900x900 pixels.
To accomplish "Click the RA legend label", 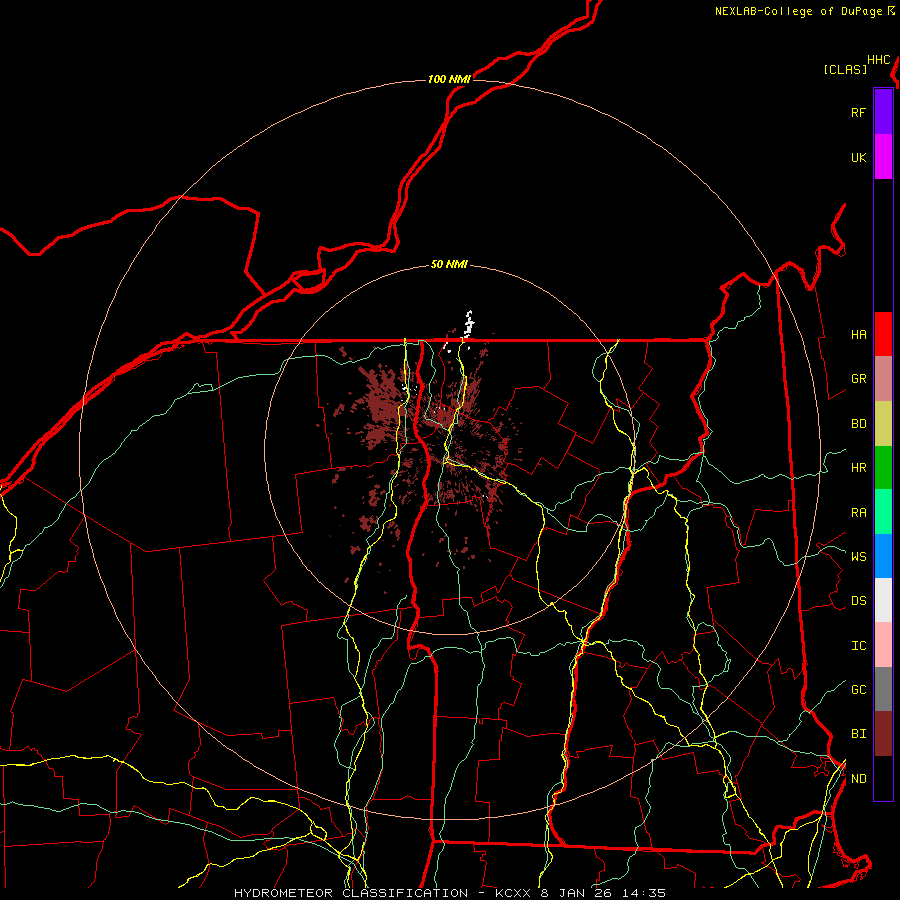I will coord(858,513).
